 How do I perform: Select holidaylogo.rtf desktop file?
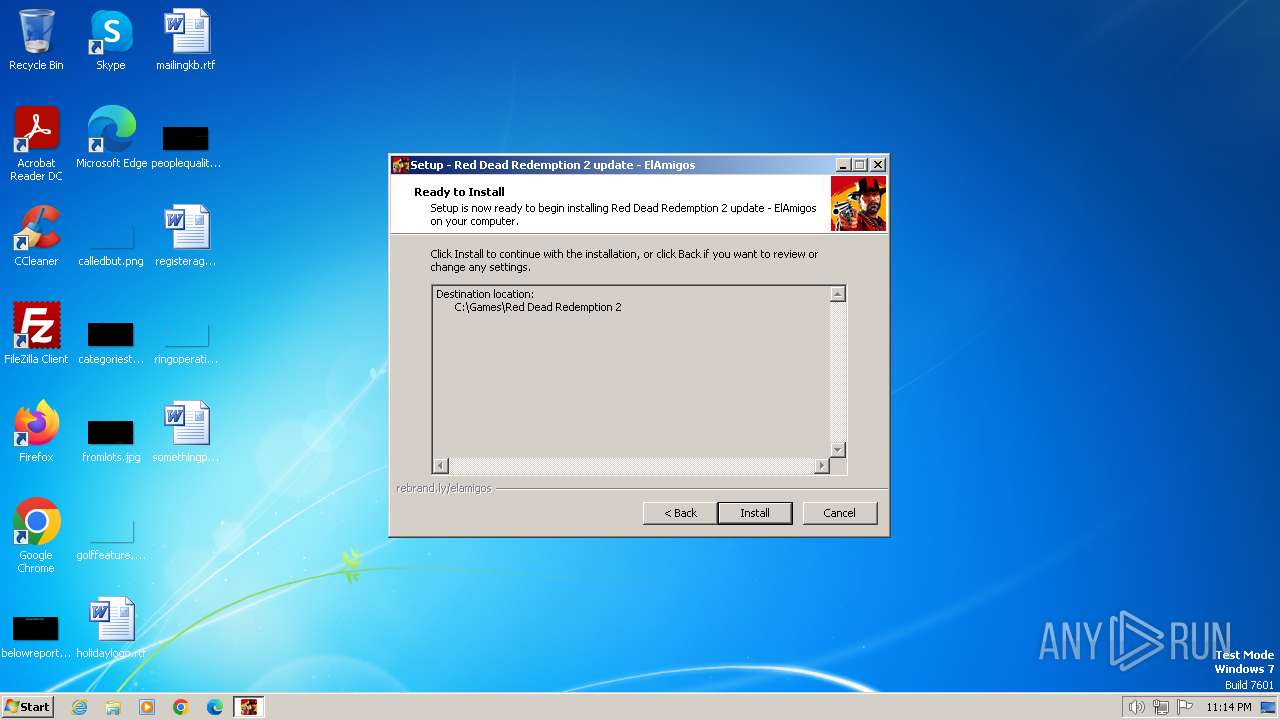[111, 628]
